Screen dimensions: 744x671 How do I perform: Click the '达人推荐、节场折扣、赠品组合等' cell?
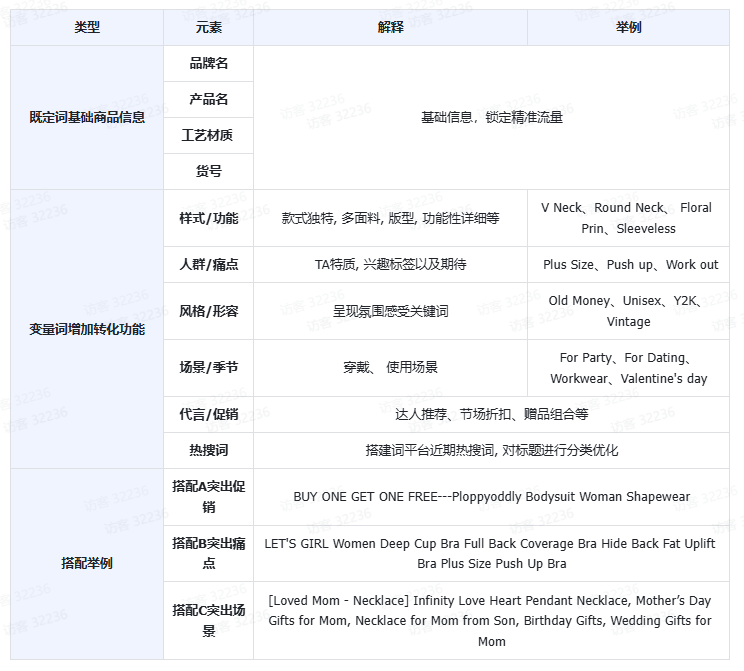(492, 414)
